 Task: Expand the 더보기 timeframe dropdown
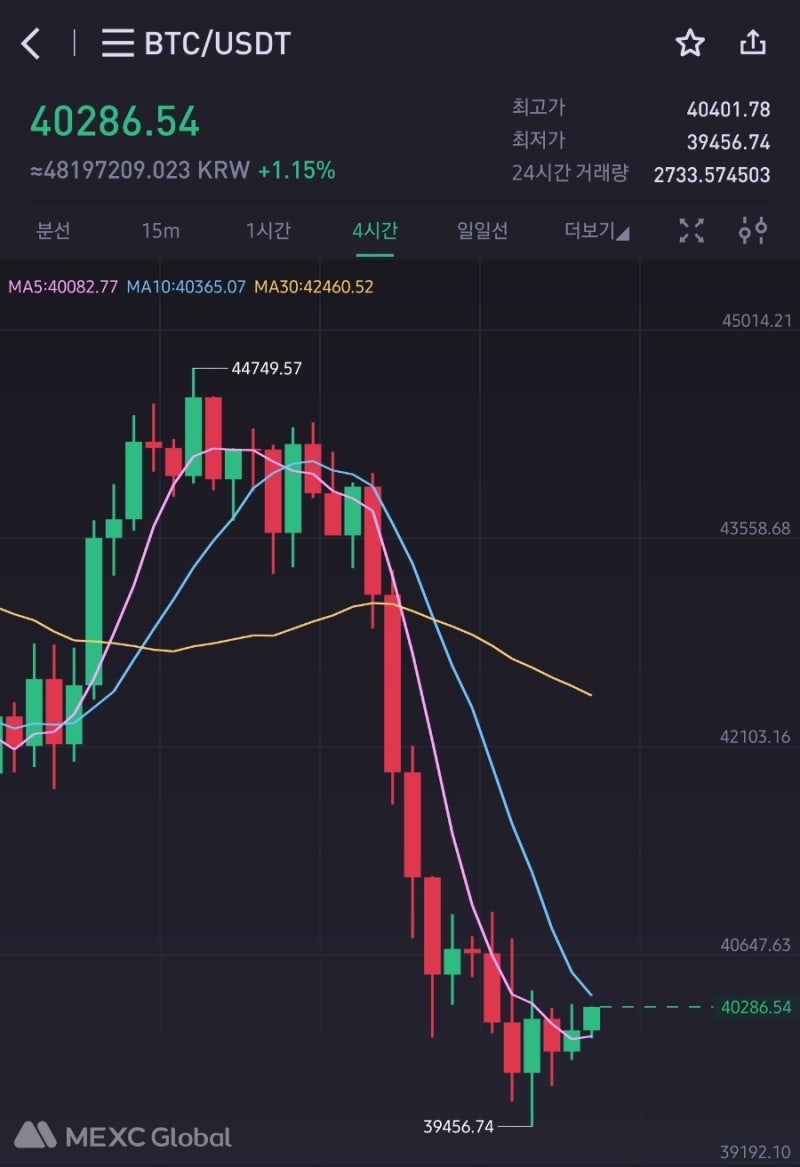point(597,231)
